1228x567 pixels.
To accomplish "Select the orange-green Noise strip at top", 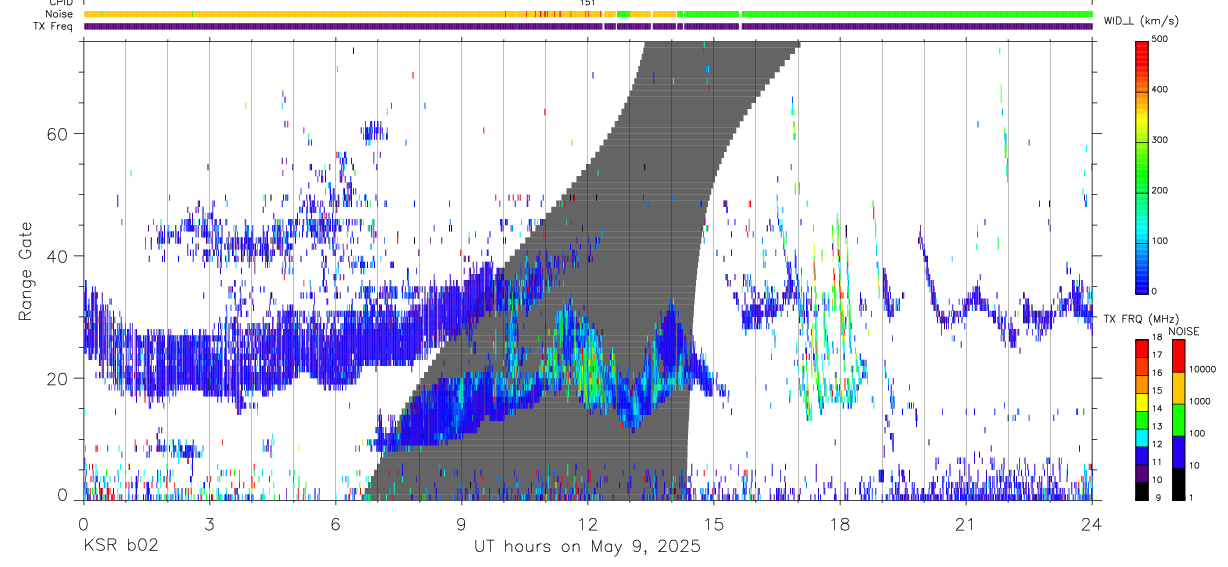I will pyautogui.click(x=588, y=14).
